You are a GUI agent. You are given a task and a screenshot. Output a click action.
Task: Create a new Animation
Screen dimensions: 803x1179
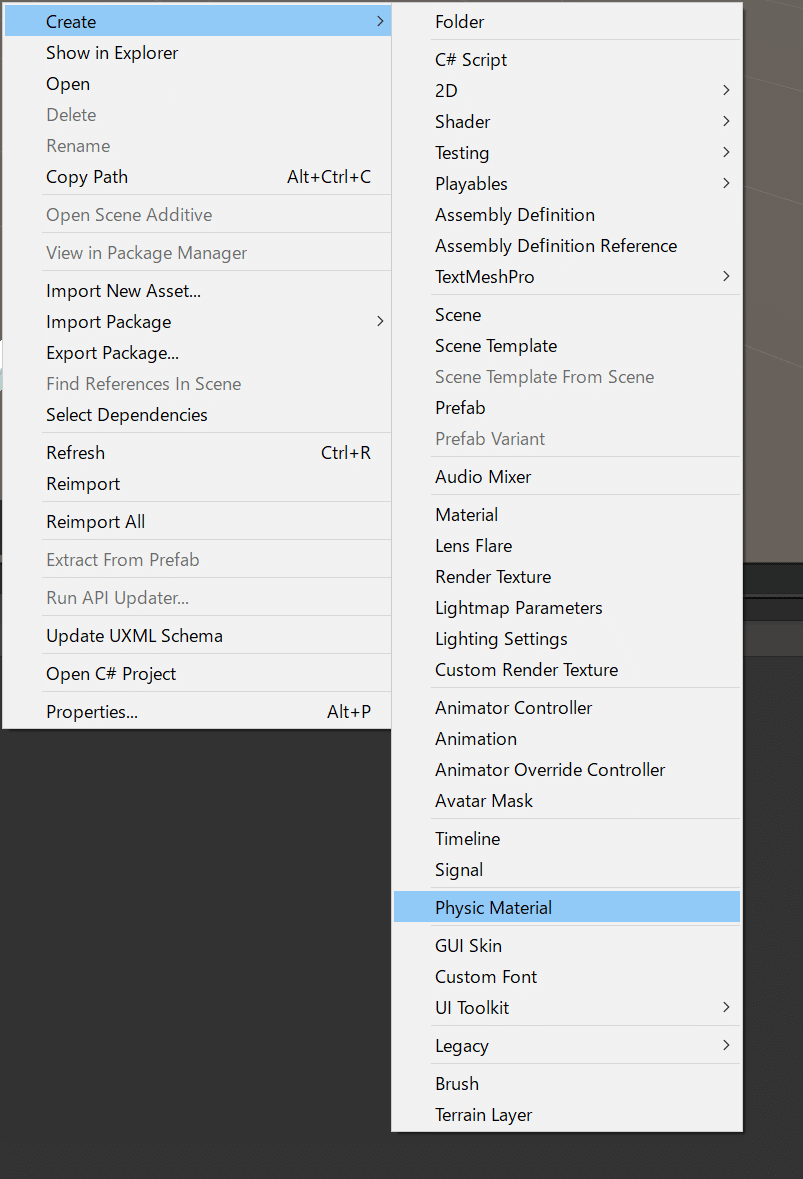point(567,738)
